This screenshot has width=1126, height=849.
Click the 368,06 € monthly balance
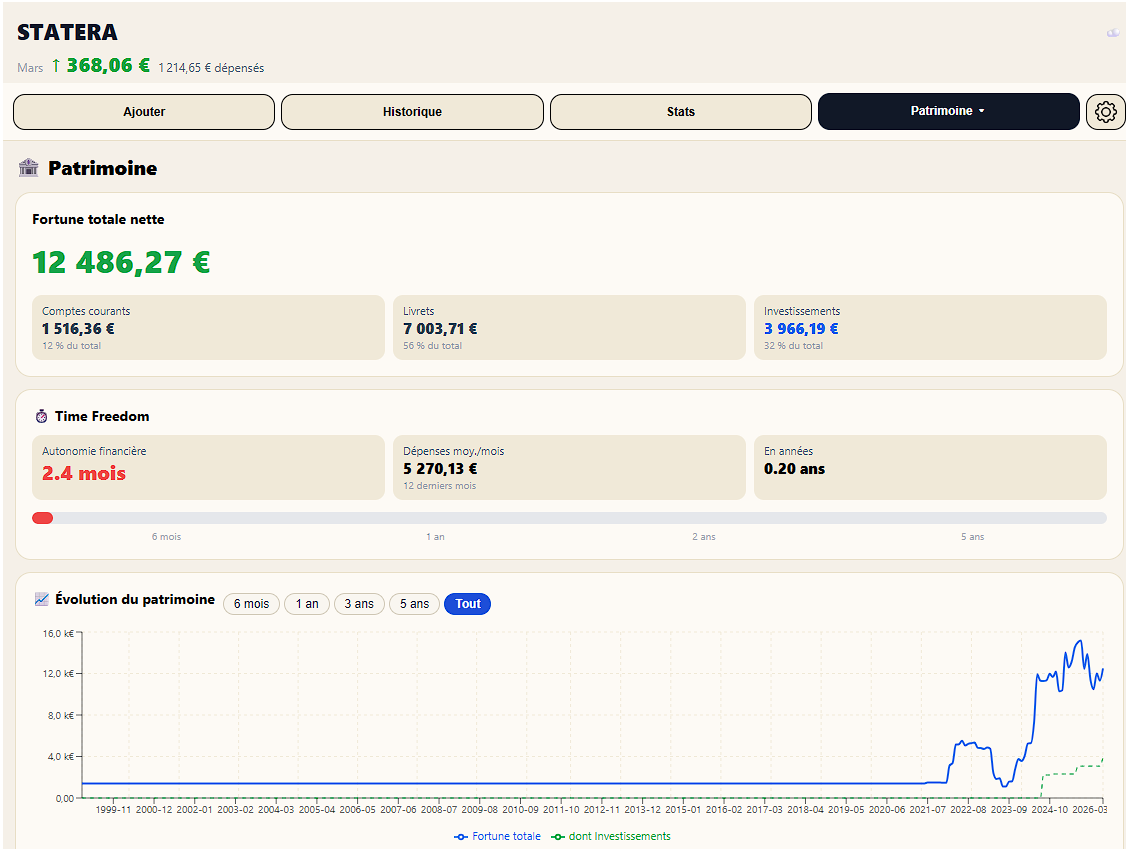108,65
